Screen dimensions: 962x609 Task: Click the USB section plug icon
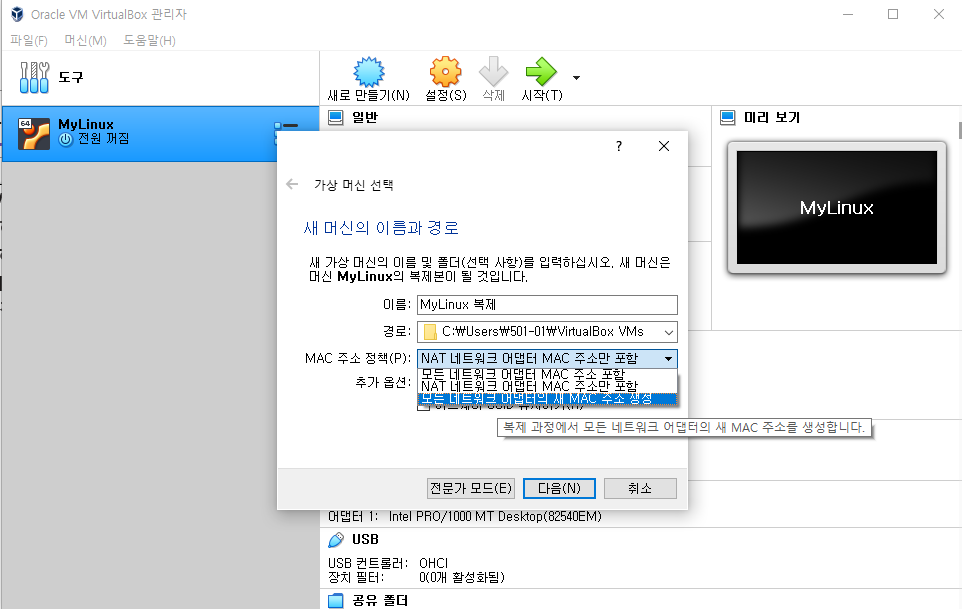click(336, 540)
